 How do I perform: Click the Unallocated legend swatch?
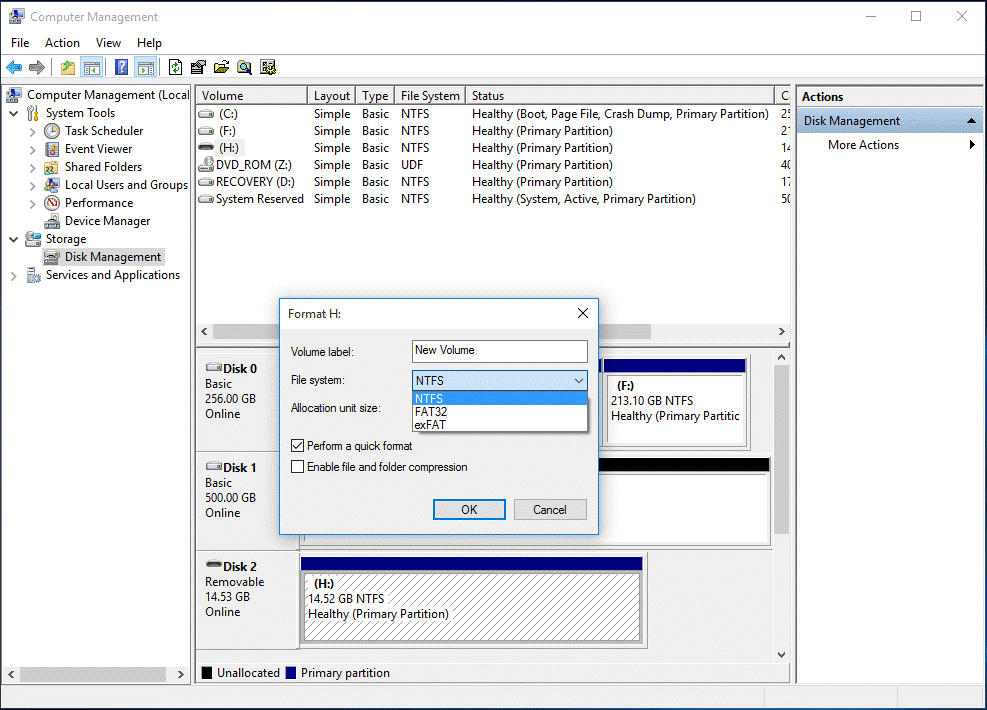[x=206, y=673]
